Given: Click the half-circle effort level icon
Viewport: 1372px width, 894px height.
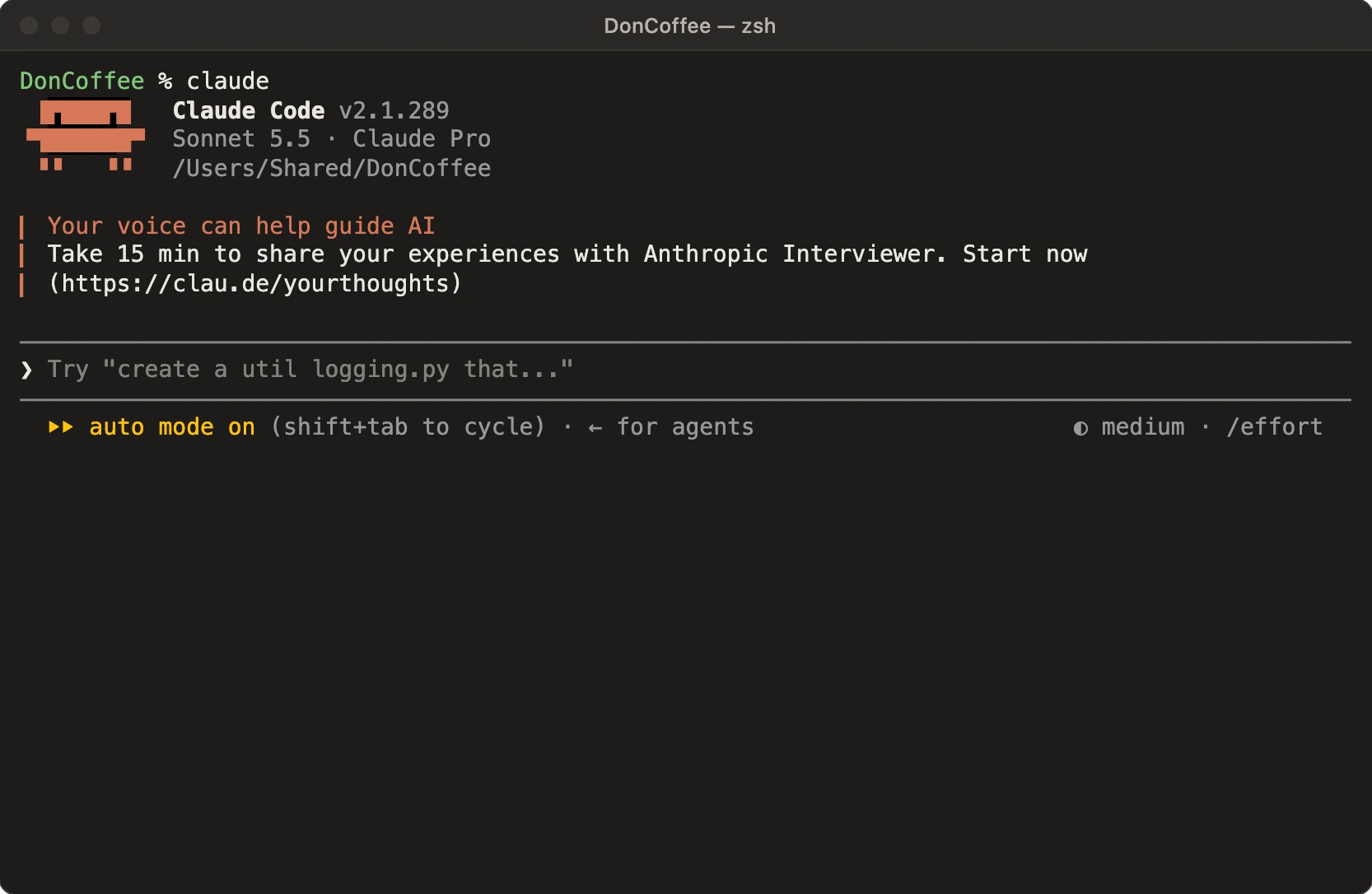Looking at the screenshot, I should 1080,428.
